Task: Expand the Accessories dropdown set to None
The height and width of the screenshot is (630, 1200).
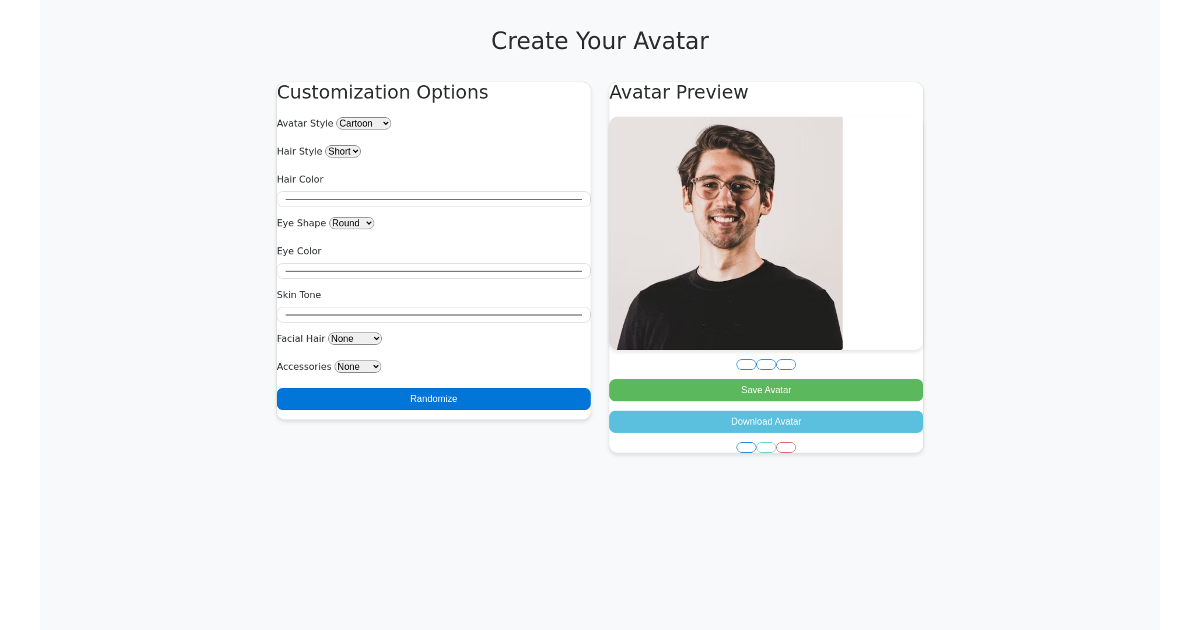Action: click(x=357, y=366)
